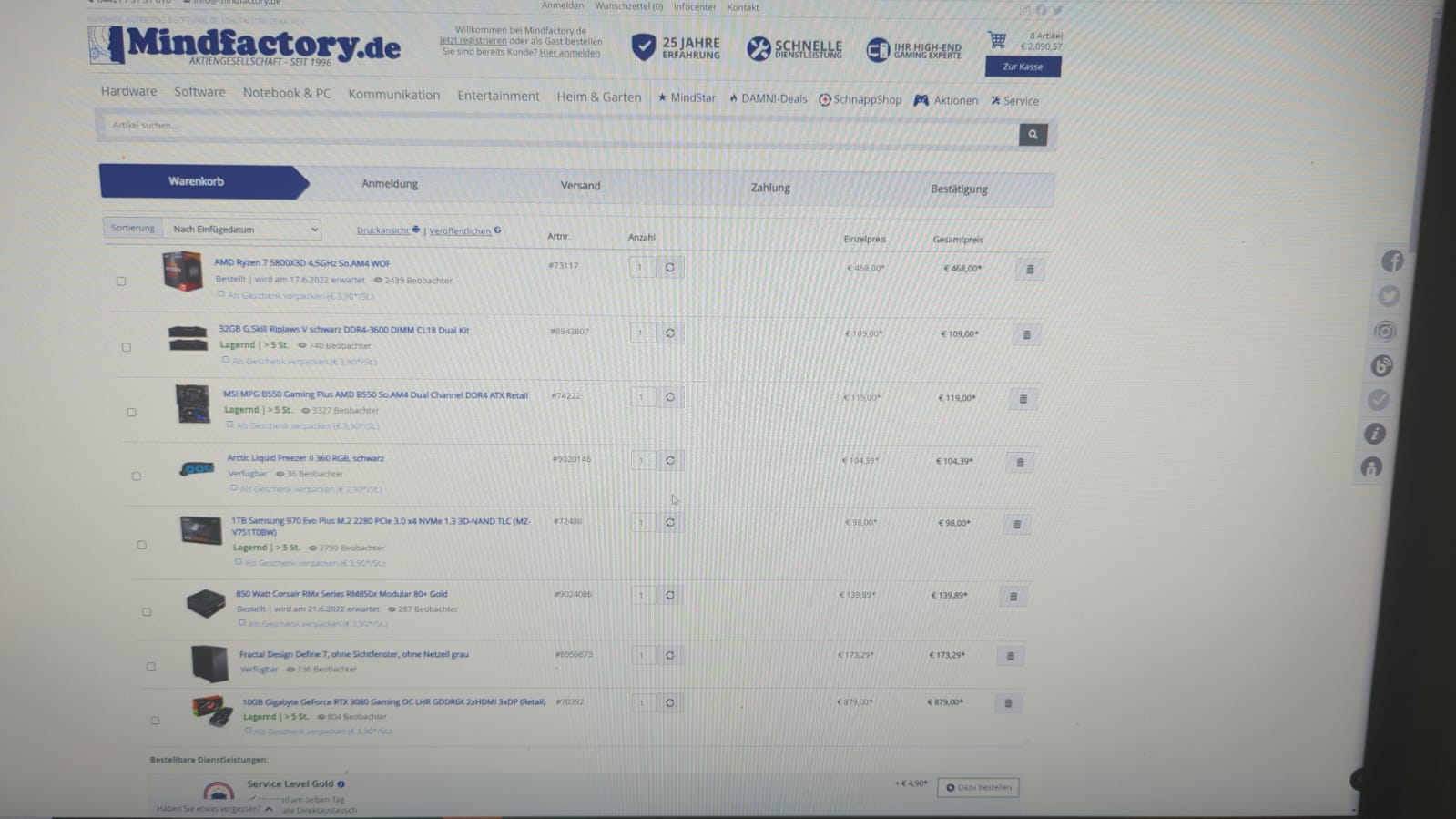This screenshot has height=819, width=1456.
Task: Open the info sidebar icon
Action: point(1375,434)
